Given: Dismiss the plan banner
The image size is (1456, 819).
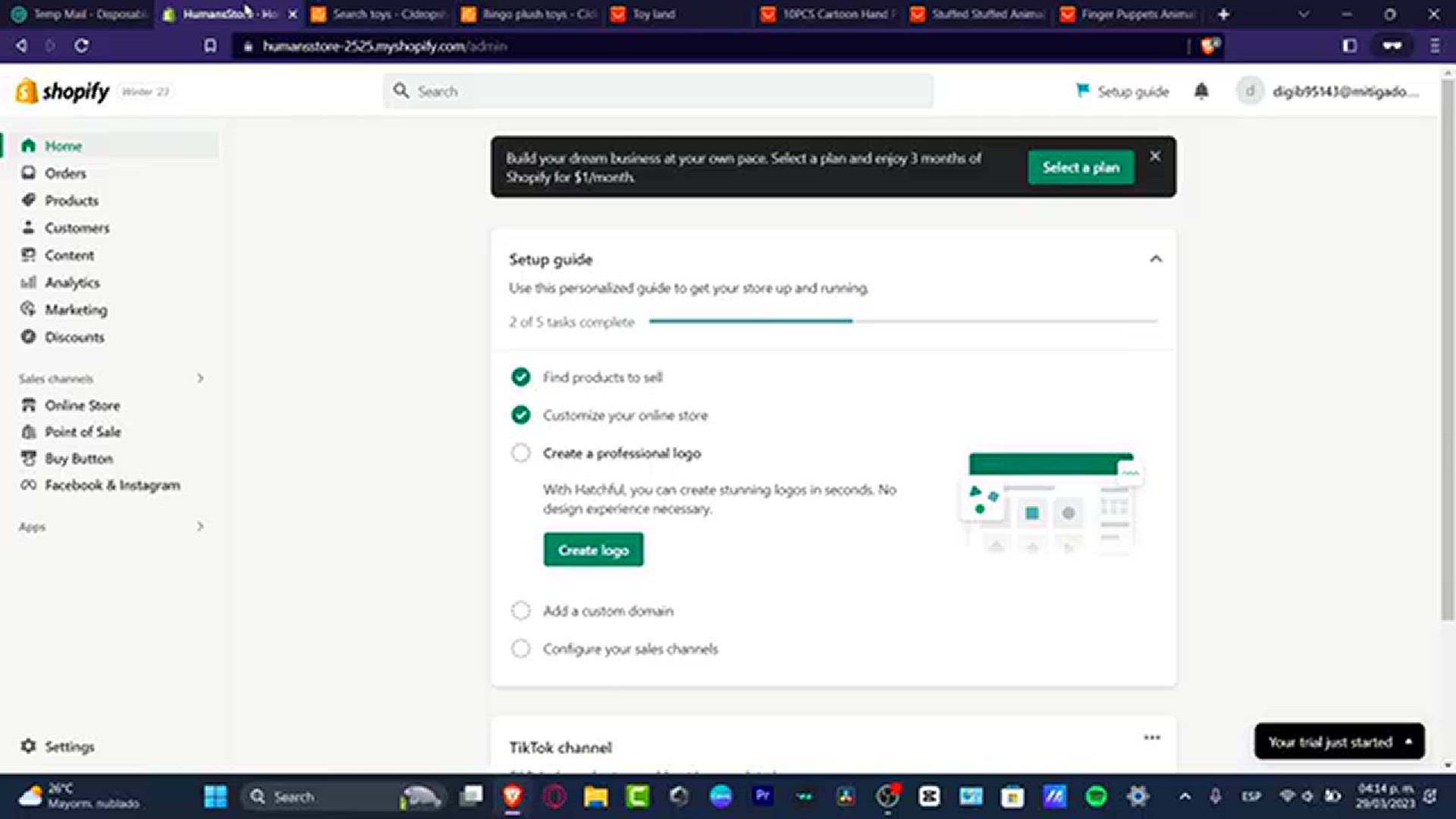Looking at the screenshot, I should [x=1155, y=155].
